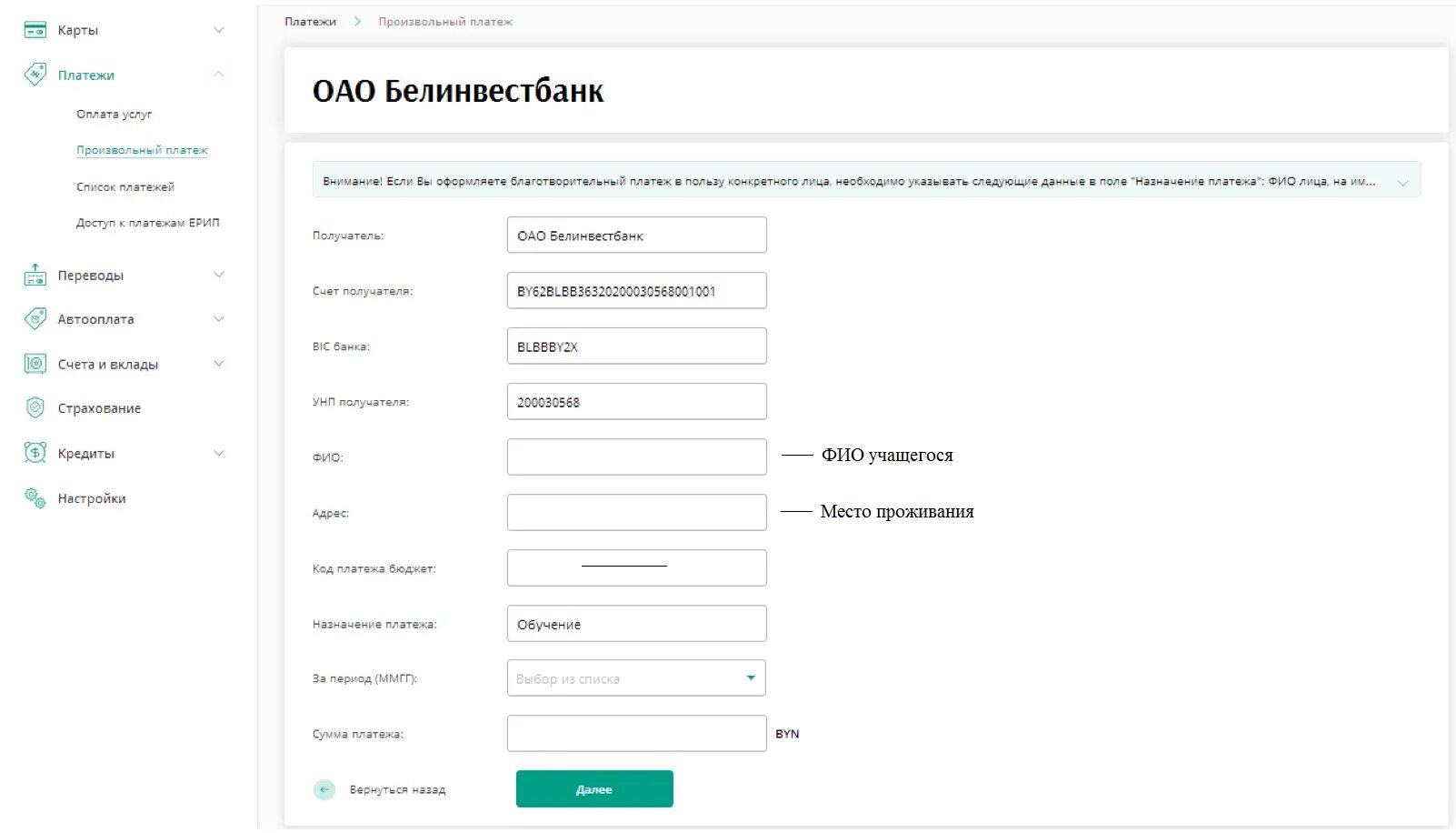Click the Вернуться назад link
The width and height of the screenshot is (1456, 833).
click(x=397, y=789)
